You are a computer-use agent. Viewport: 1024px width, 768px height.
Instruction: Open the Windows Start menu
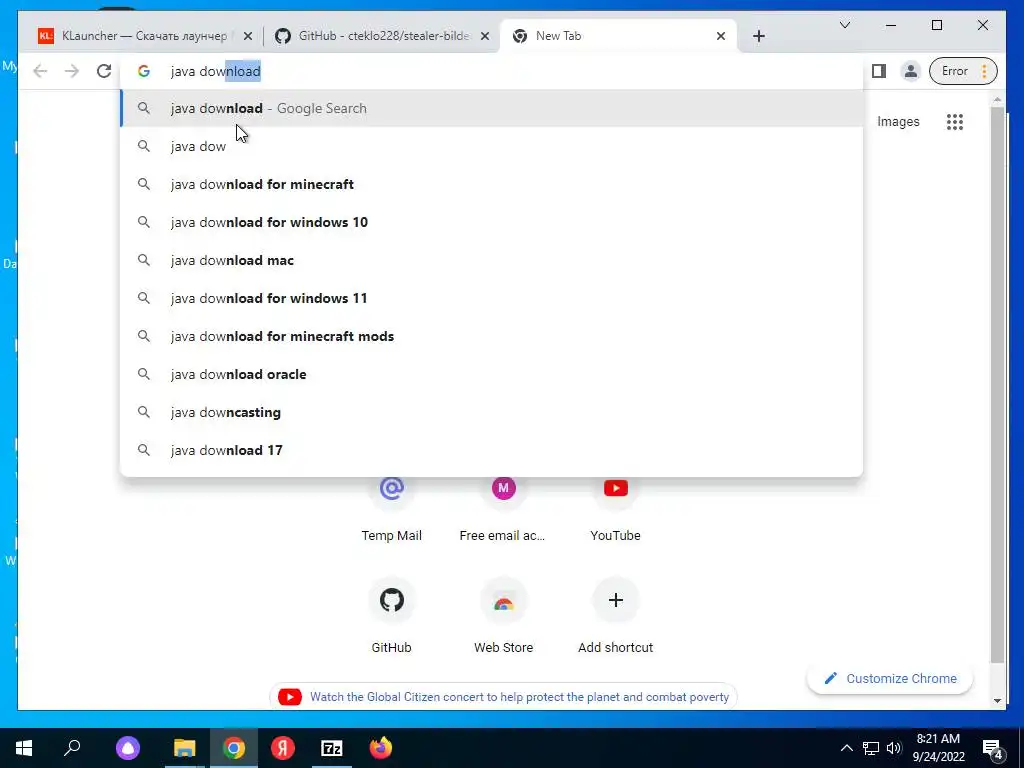point(24,748)
